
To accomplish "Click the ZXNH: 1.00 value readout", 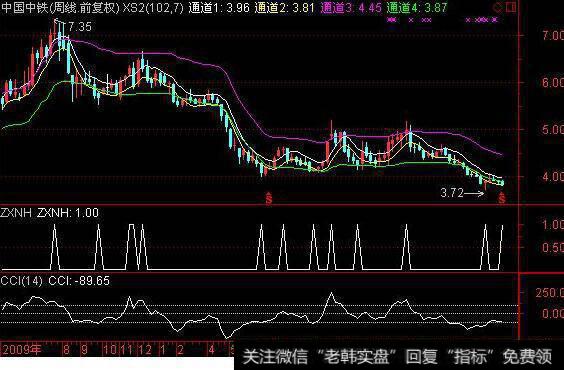I will coord(68,213).
